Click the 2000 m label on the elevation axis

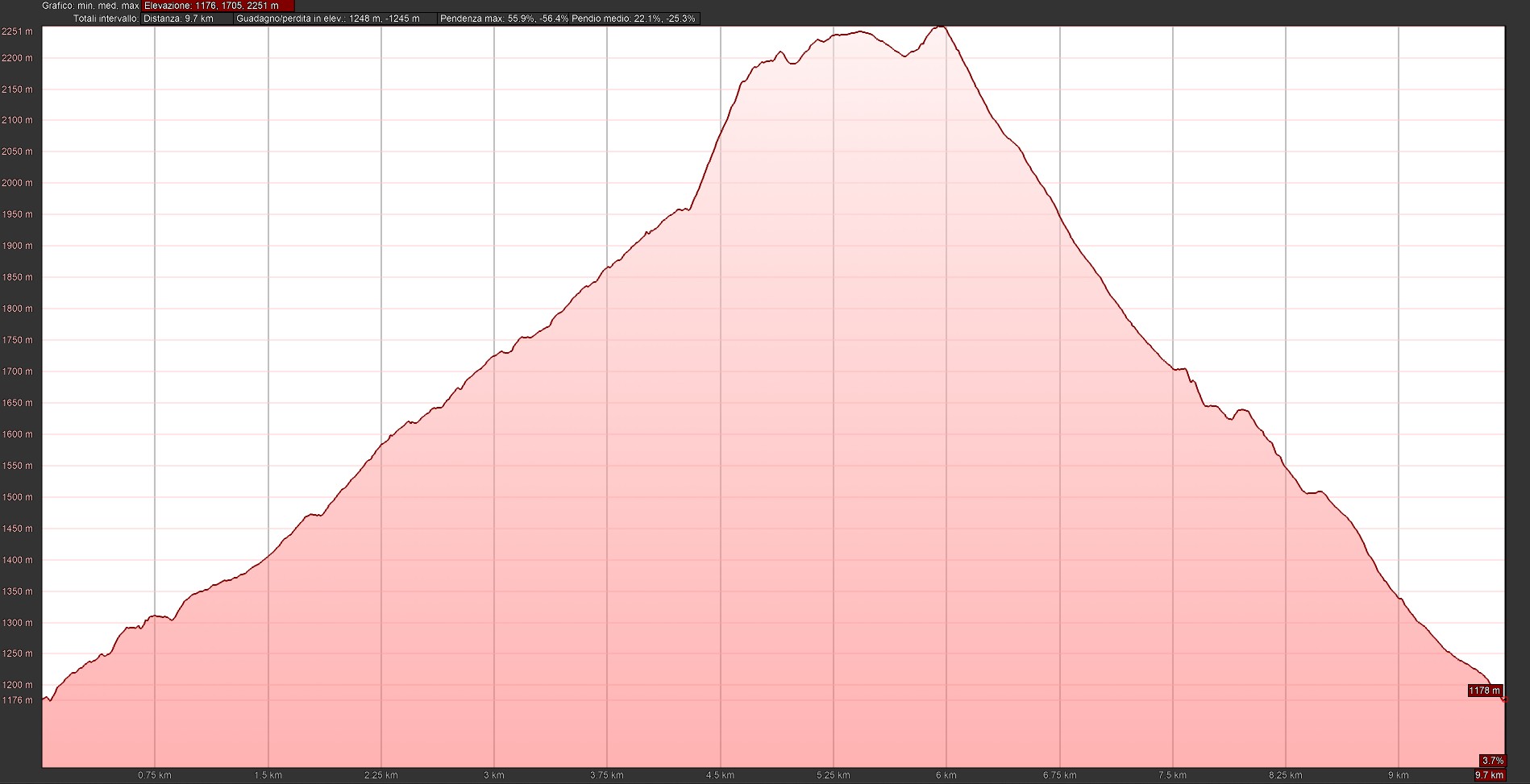coord(17,183)
